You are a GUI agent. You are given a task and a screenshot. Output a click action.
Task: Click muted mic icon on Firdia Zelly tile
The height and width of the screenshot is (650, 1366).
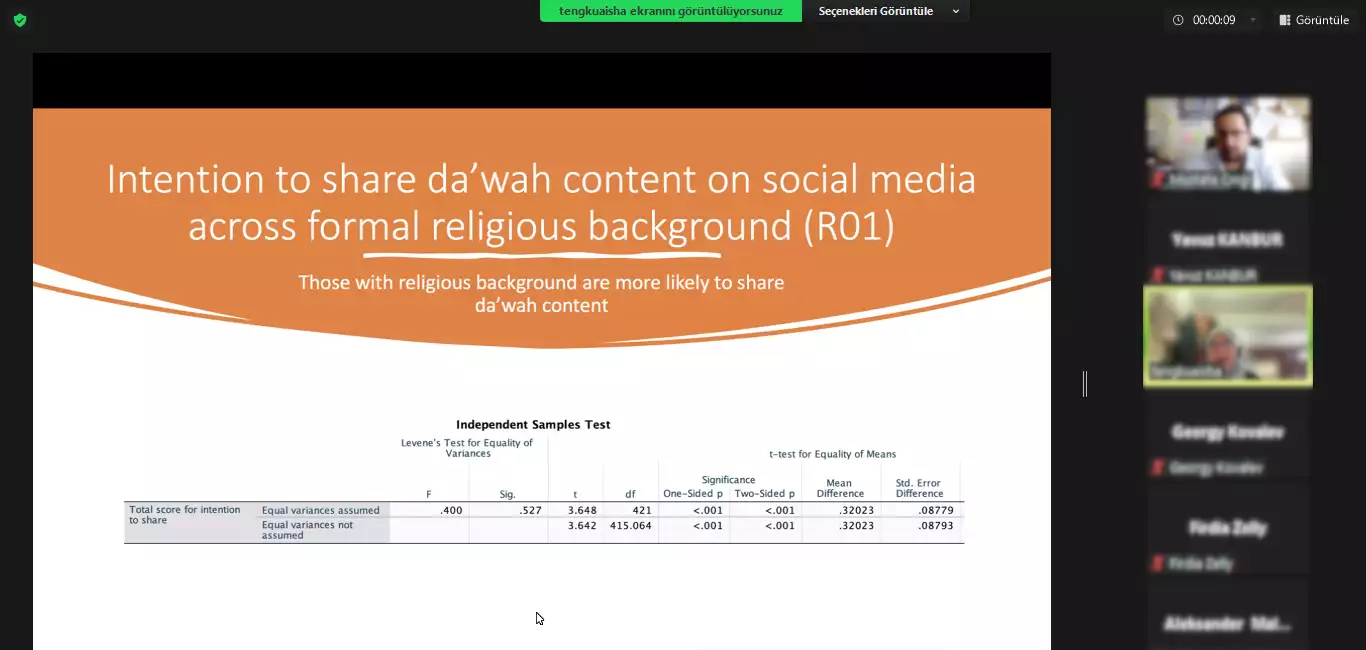click(x=1158, y=564)
